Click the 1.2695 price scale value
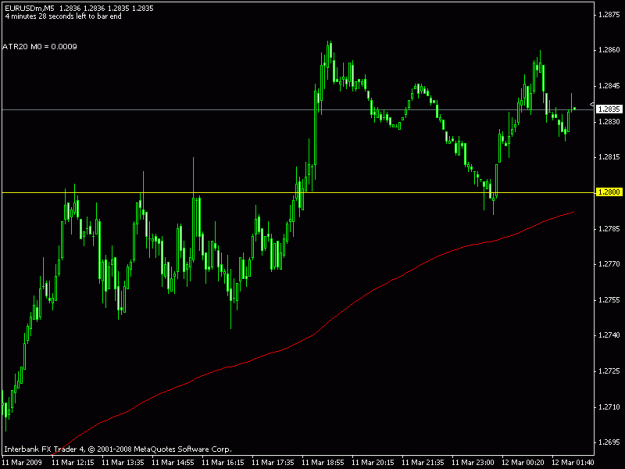The image size is (625, 469). pos(609,442)
